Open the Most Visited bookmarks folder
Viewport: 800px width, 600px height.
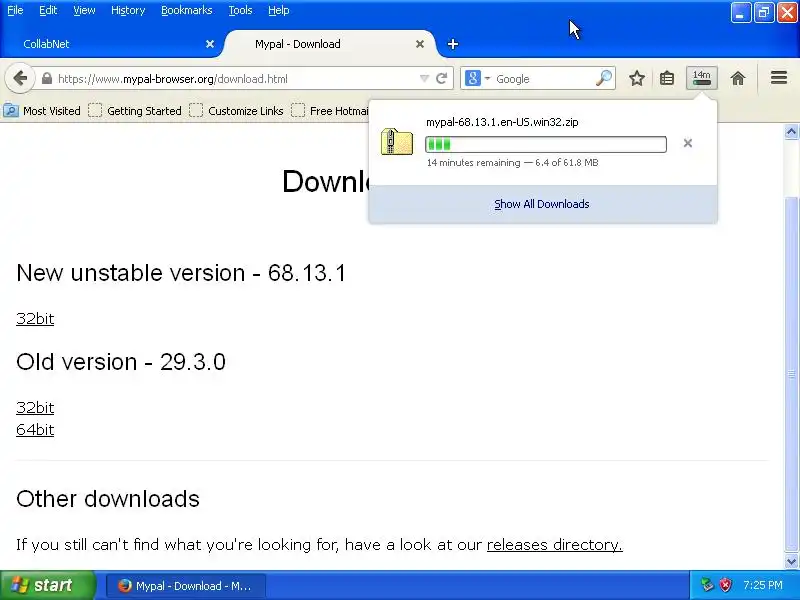42,111
